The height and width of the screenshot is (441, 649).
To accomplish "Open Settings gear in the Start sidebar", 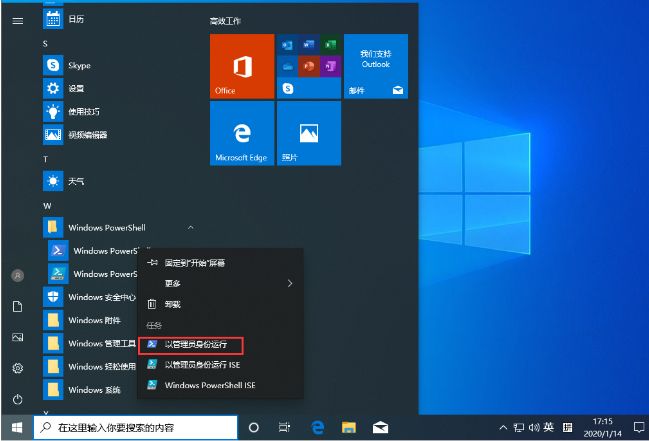I will click(x=17, y=368).
